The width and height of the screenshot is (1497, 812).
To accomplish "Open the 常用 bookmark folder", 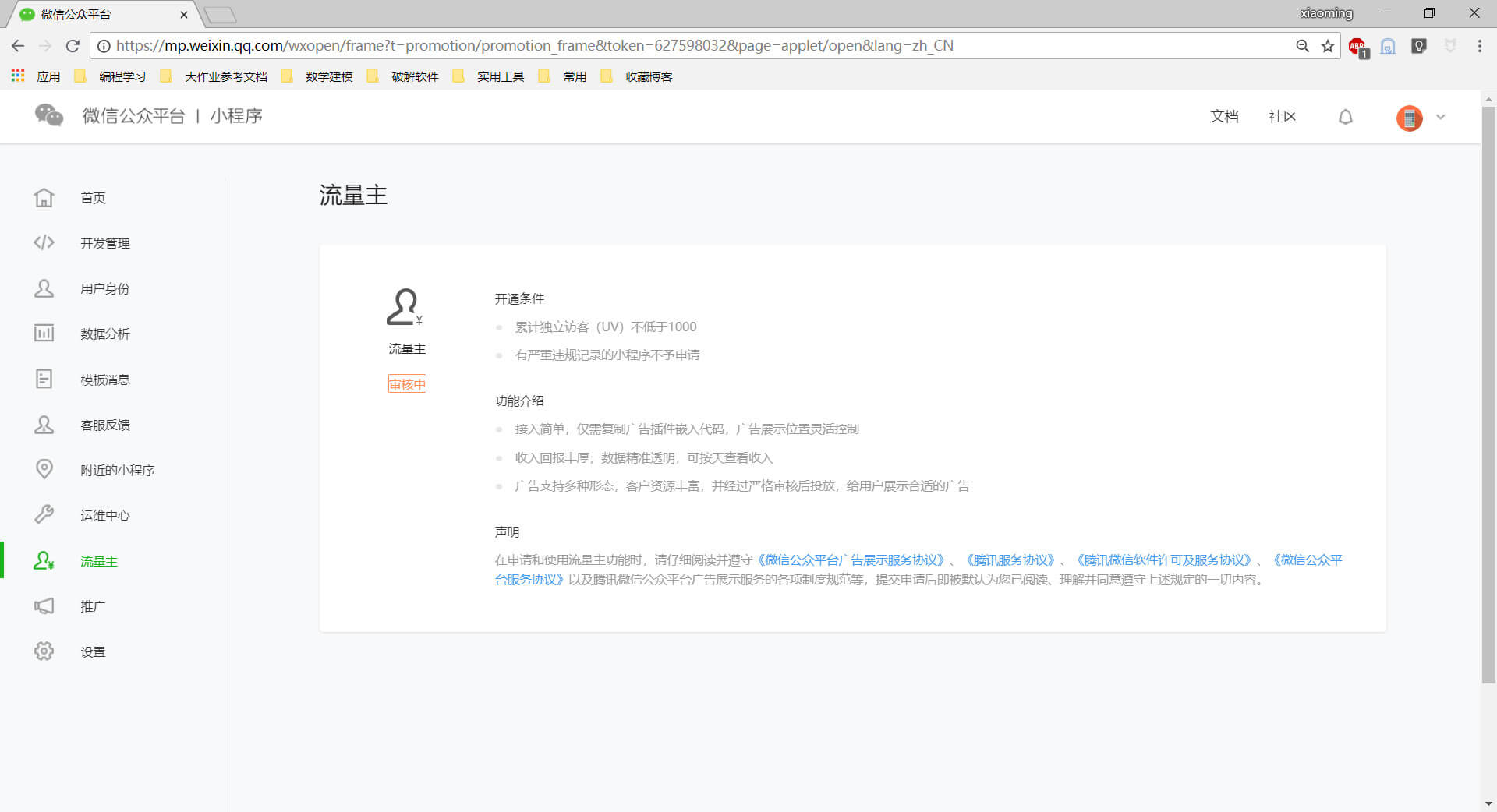I will tap(563, 76).
